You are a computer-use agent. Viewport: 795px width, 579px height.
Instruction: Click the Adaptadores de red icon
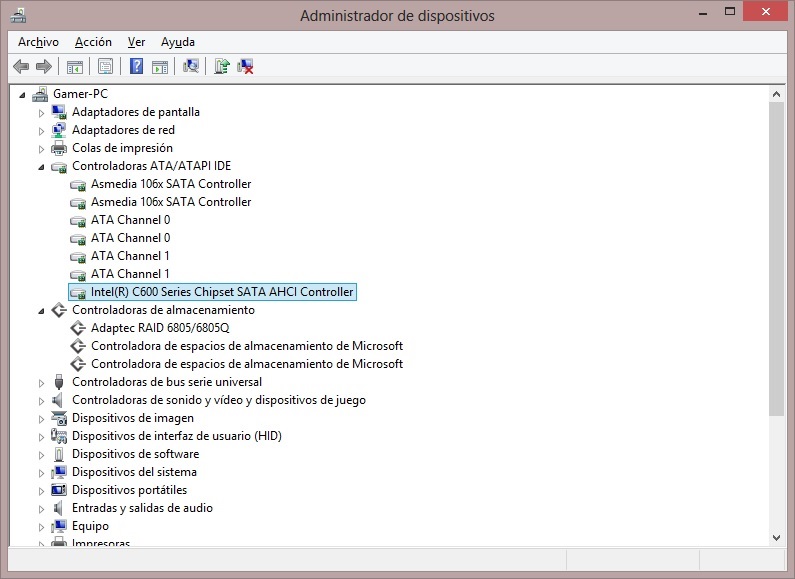pos(59,130)
